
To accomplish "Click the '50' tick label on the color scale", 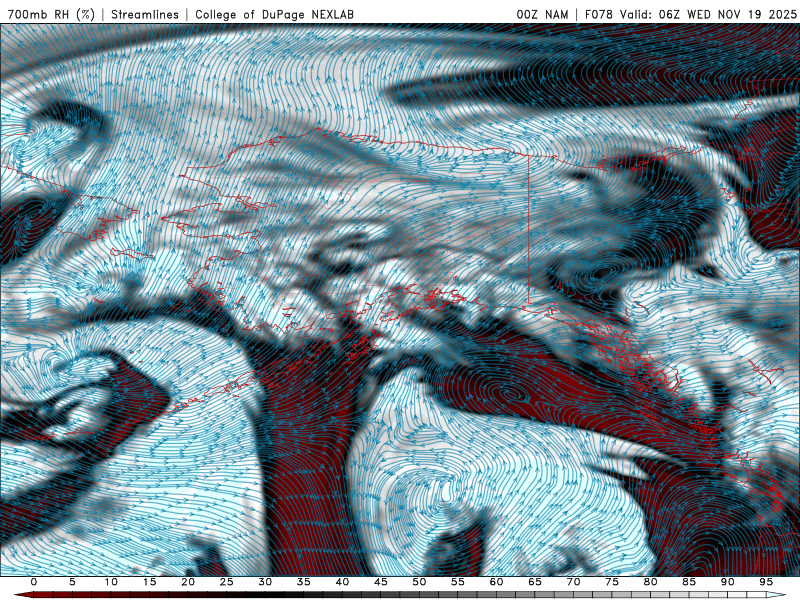I will (419, 582).
